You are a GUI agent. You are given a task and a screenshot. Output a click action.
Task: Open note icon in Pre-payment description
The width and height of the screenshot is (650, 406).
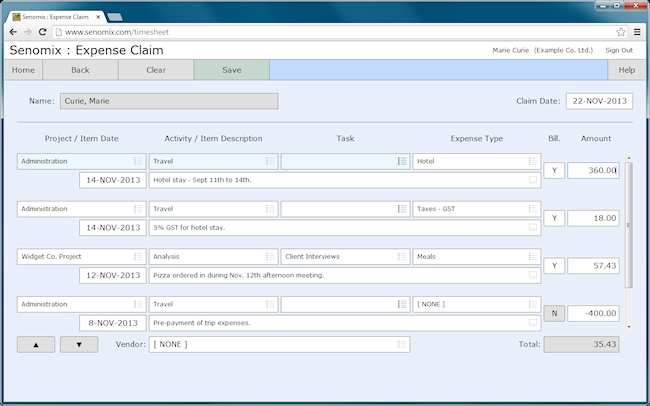point(533,323)
